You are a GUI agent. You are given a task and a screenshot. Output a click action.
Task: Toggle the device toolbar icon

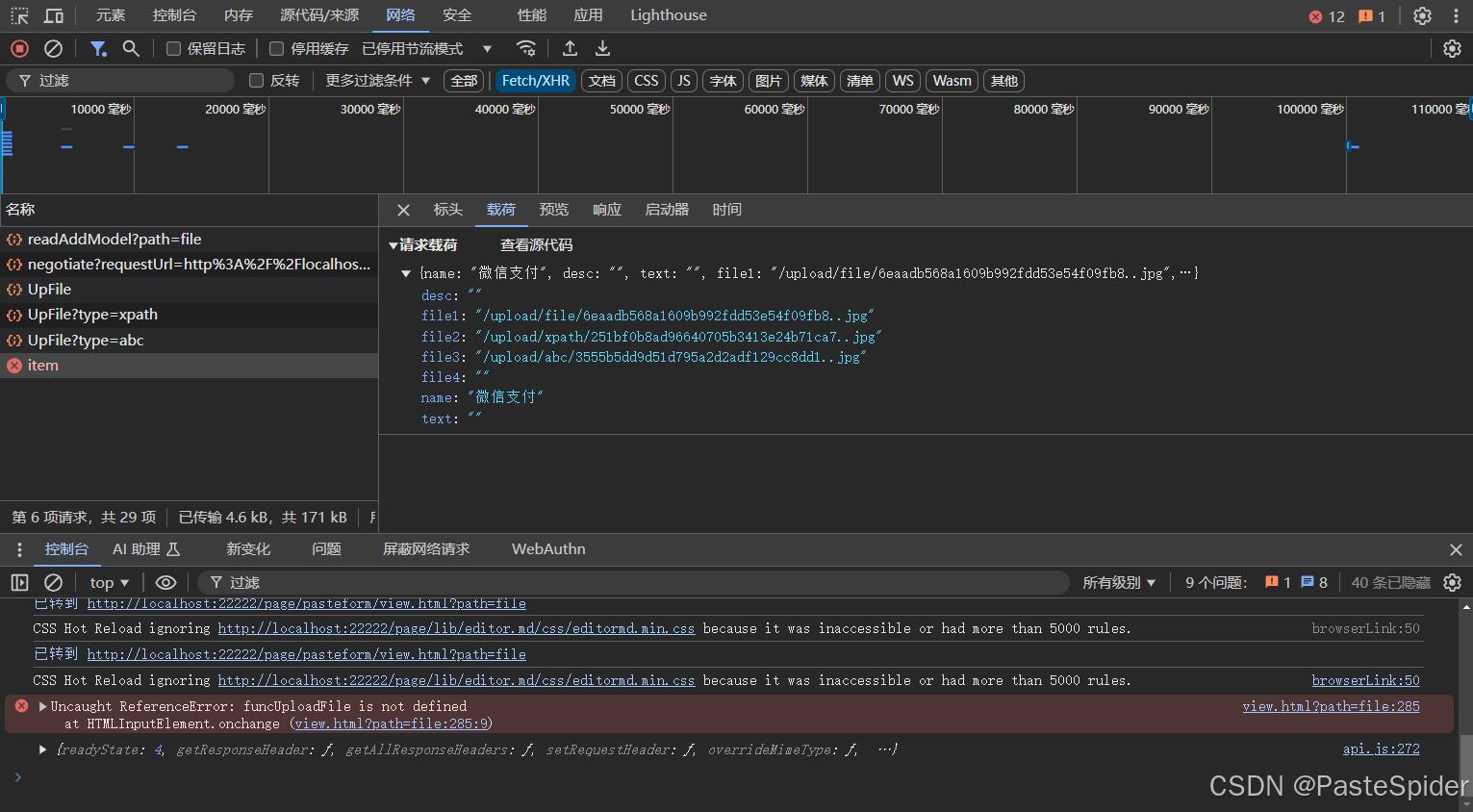tap(54, 15)
